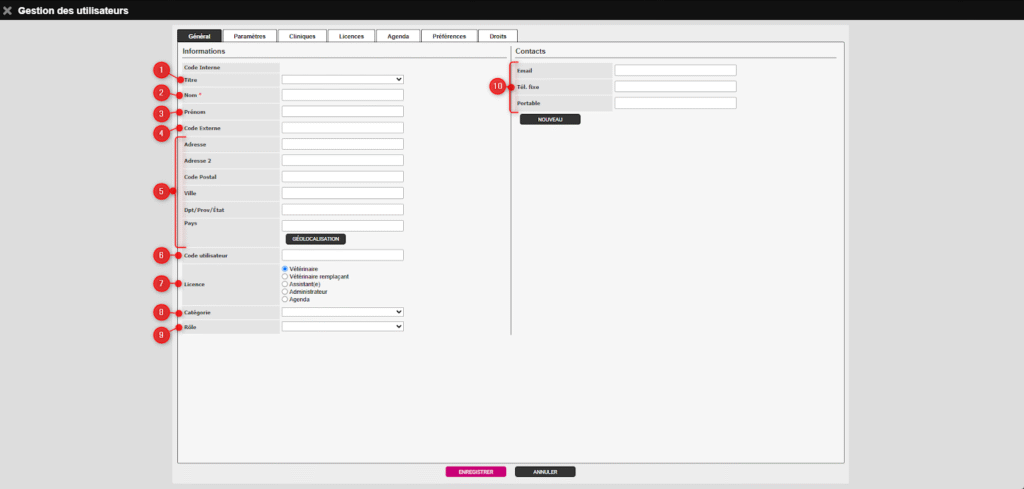The width and height of the screenshot is (1024, 489).
Task: Save the user with Enregistrer
Action: 476,471
